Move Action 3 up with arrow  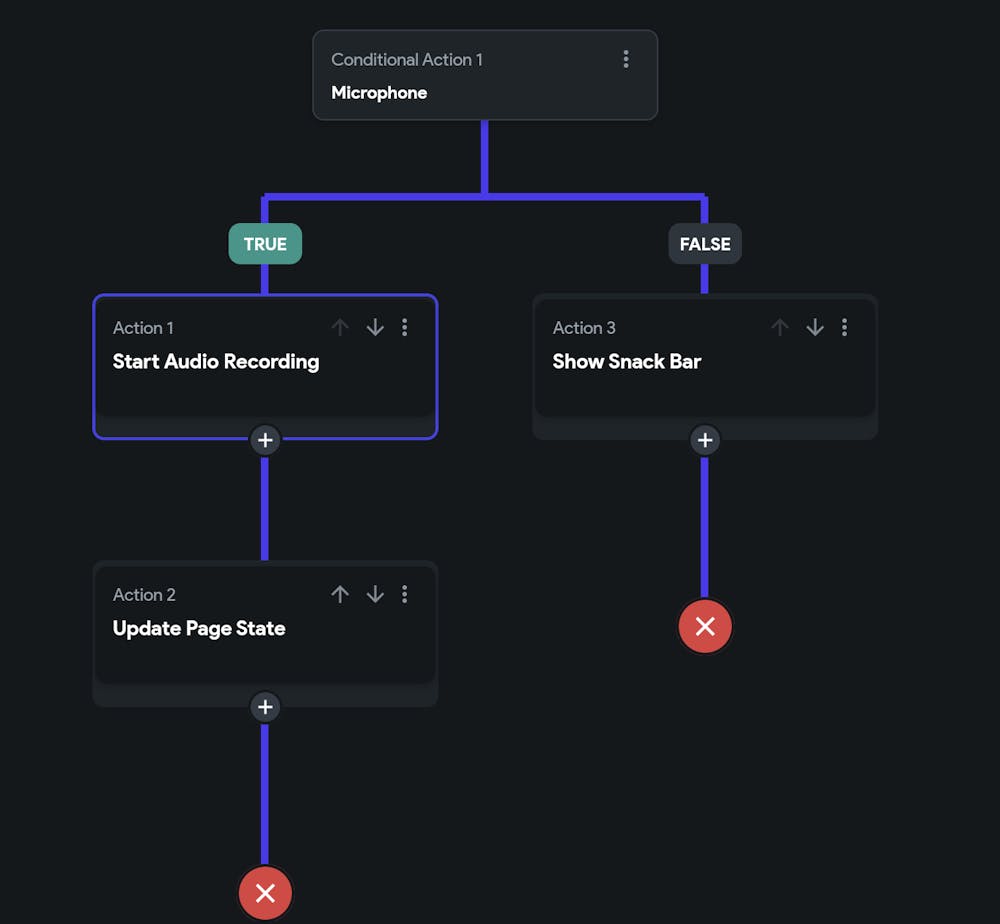(780, 327)
